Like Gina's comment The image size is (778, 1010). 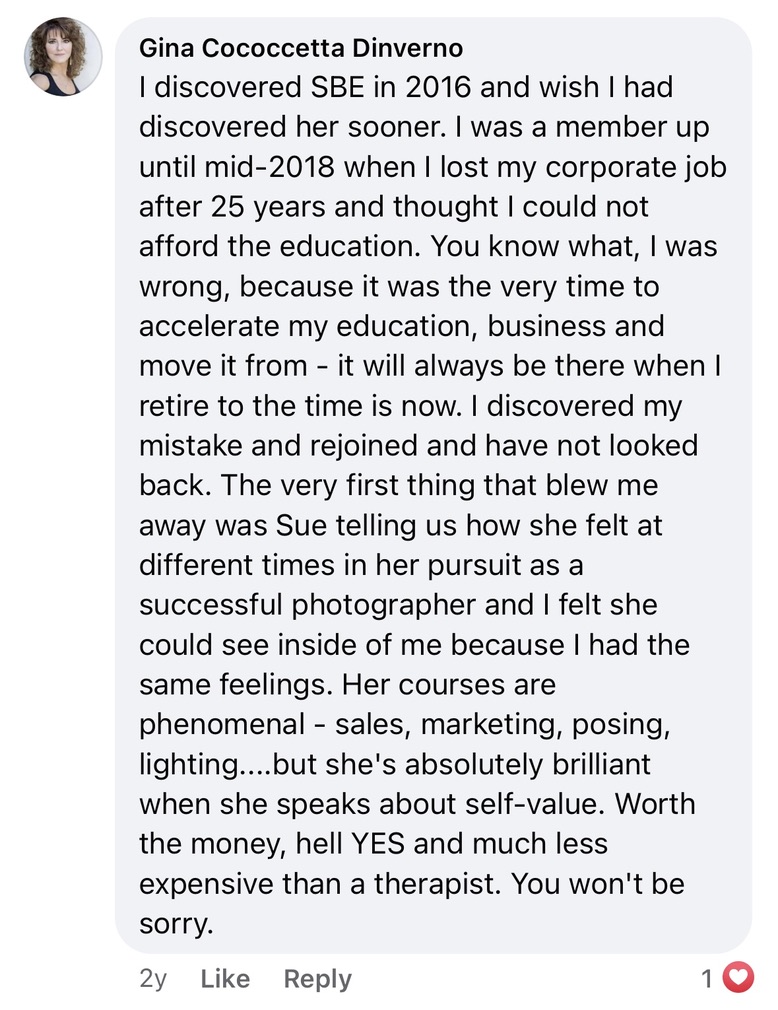225,978
